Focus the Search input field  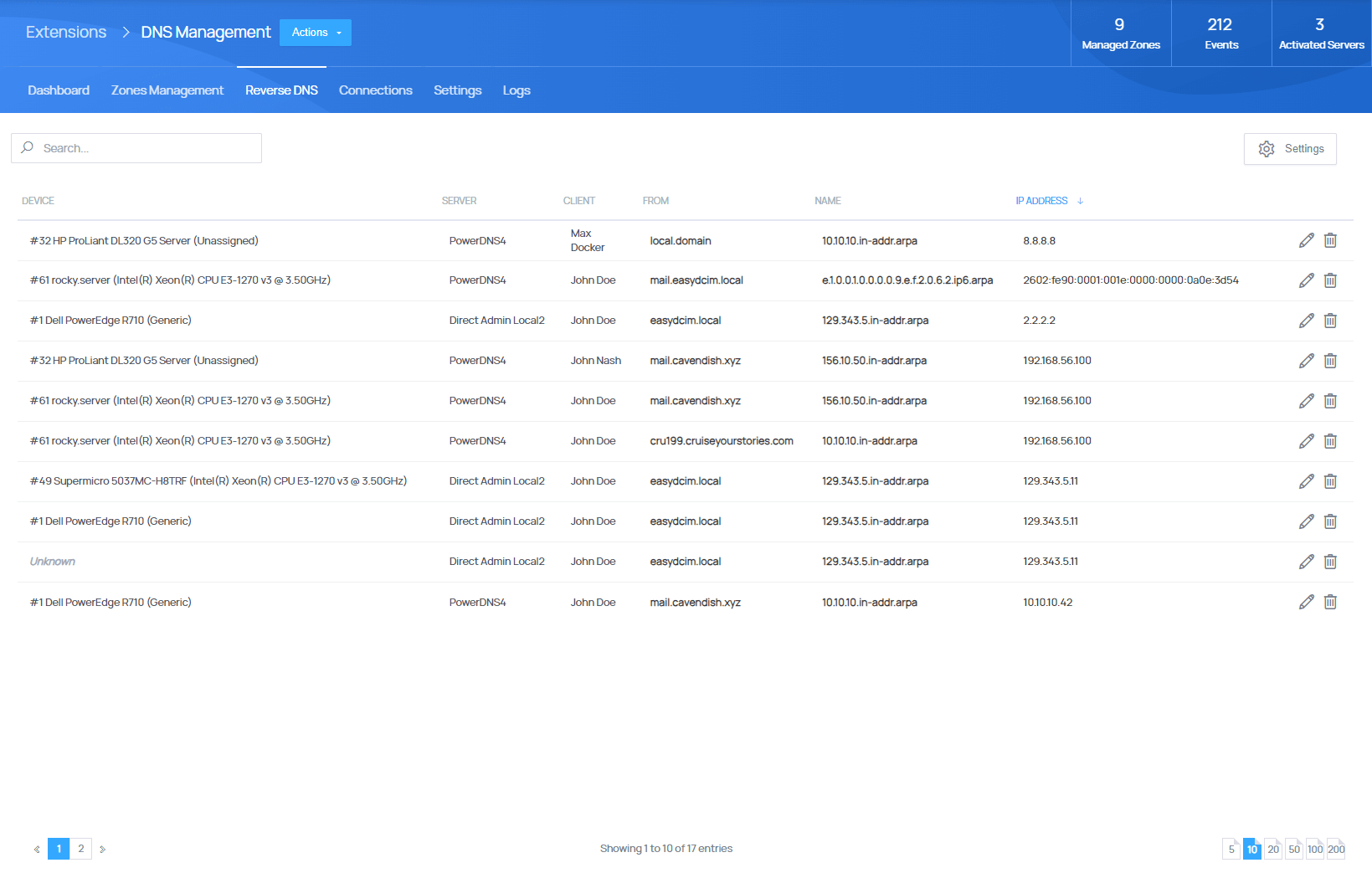(136, 148)
